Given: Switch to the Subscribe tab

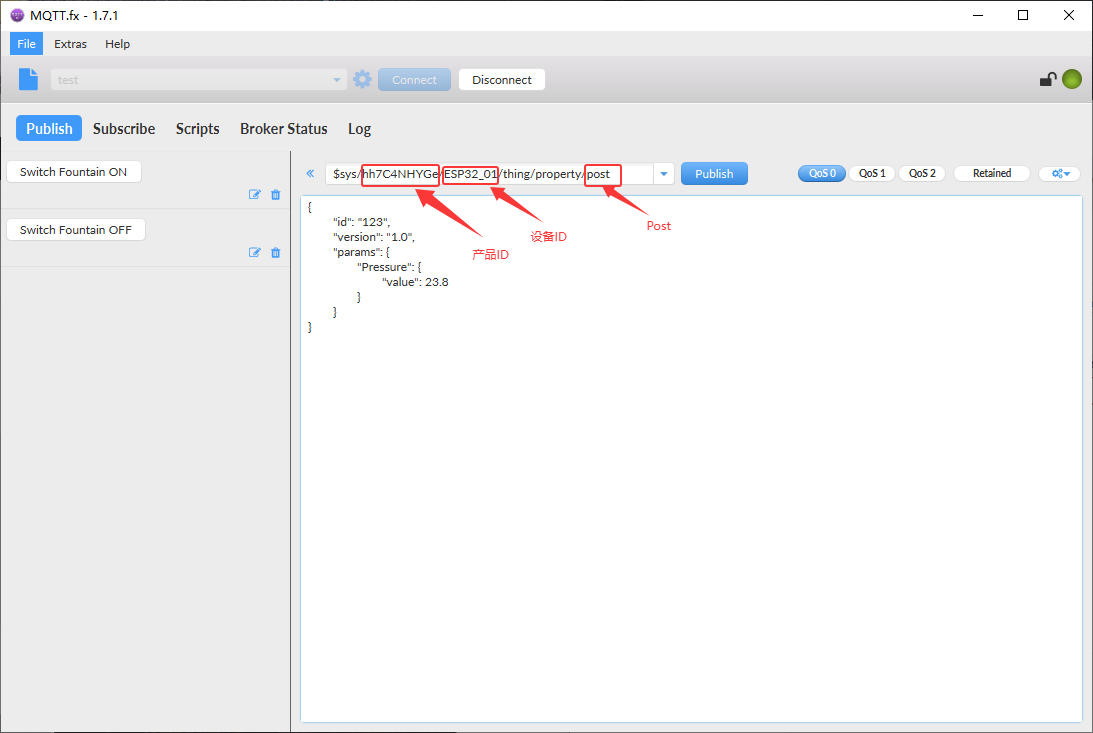Looking at the screenshot, I should (x=124, y=128).
